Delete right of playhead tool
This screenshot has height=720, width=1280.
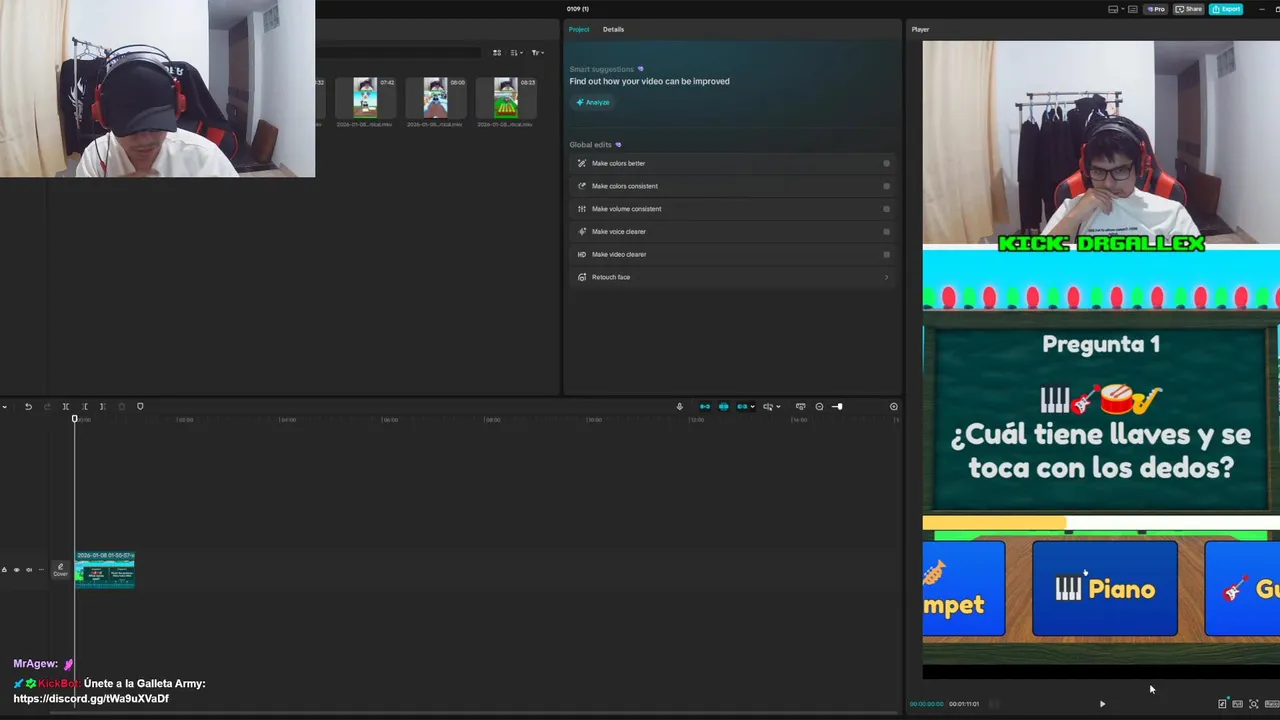[x=102, y=406]
